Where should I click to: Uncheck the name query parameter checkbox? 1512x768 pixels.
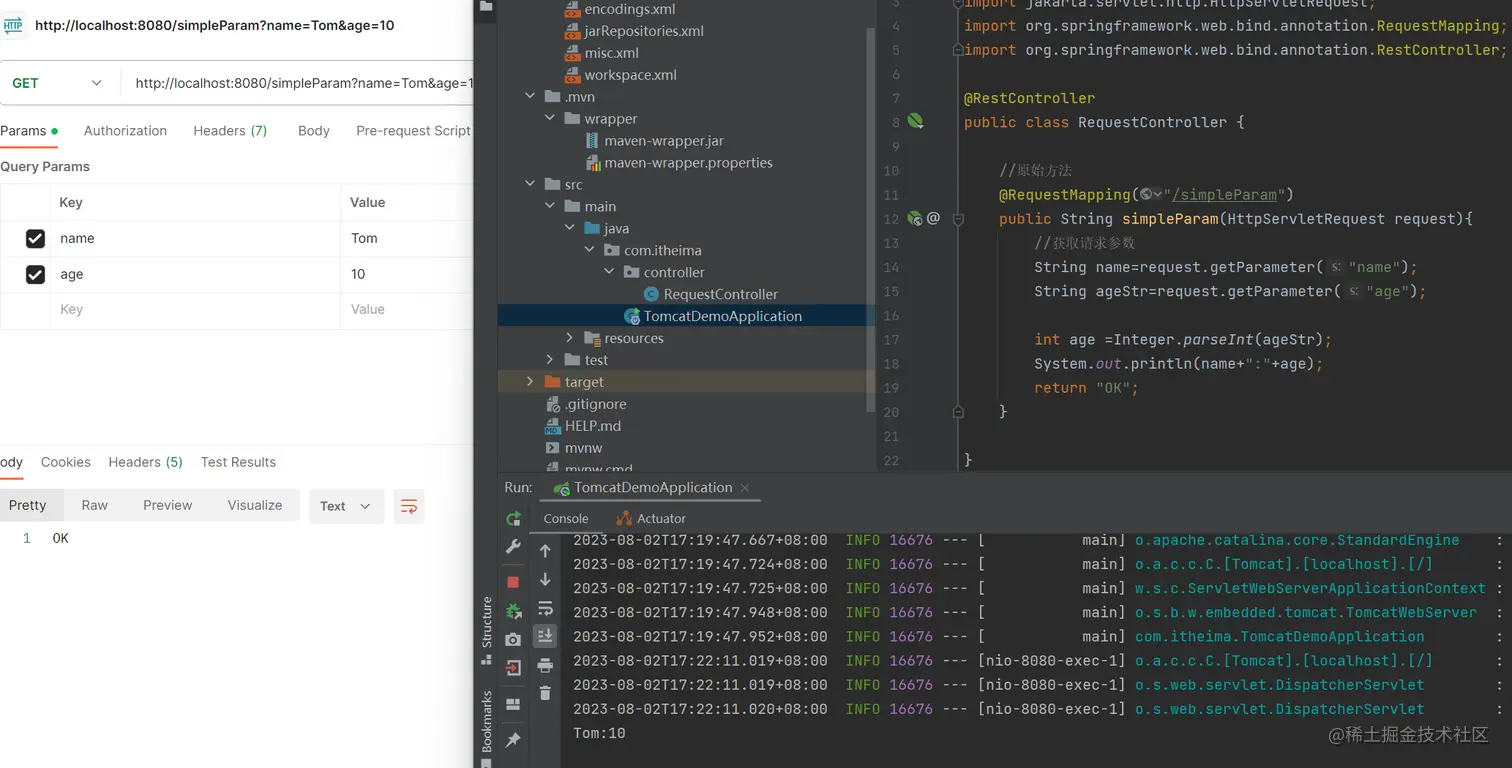[x=35, y=238]
